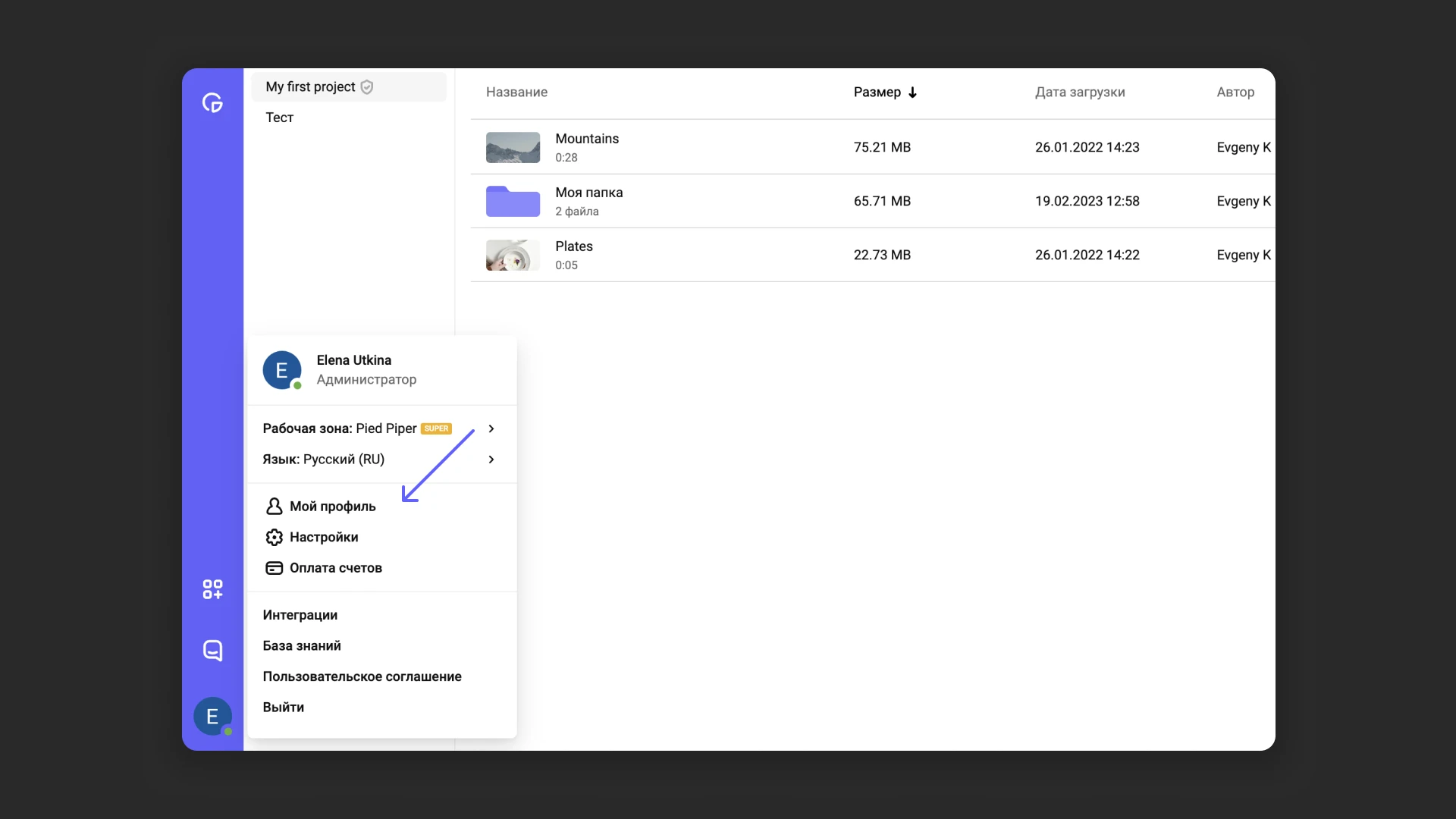1456x819 pixels.
Task: Open the Mountains video thumbnail
Action: pos(513,147)
